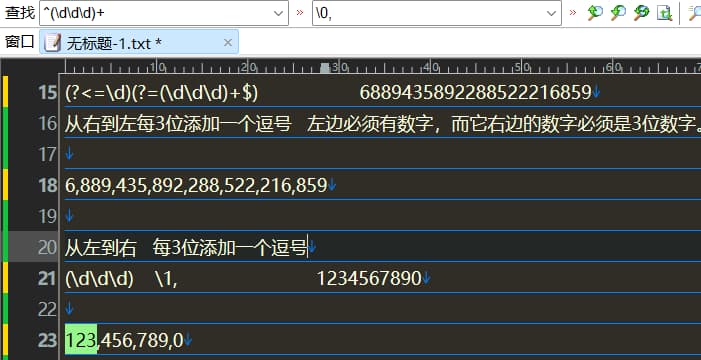Select line number 15 in the gutter
The width and height of the screenshot is (701, 360).
coord(48,93)
